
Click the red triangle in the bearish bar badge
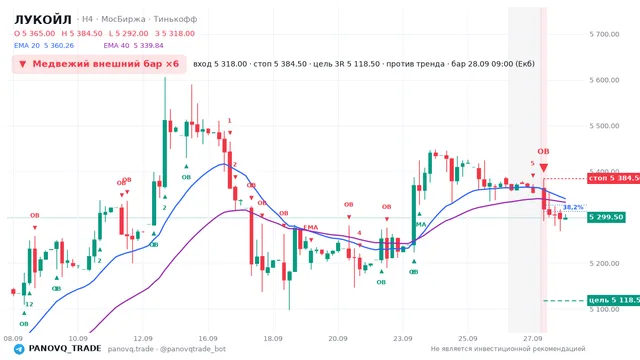point(23,64)
